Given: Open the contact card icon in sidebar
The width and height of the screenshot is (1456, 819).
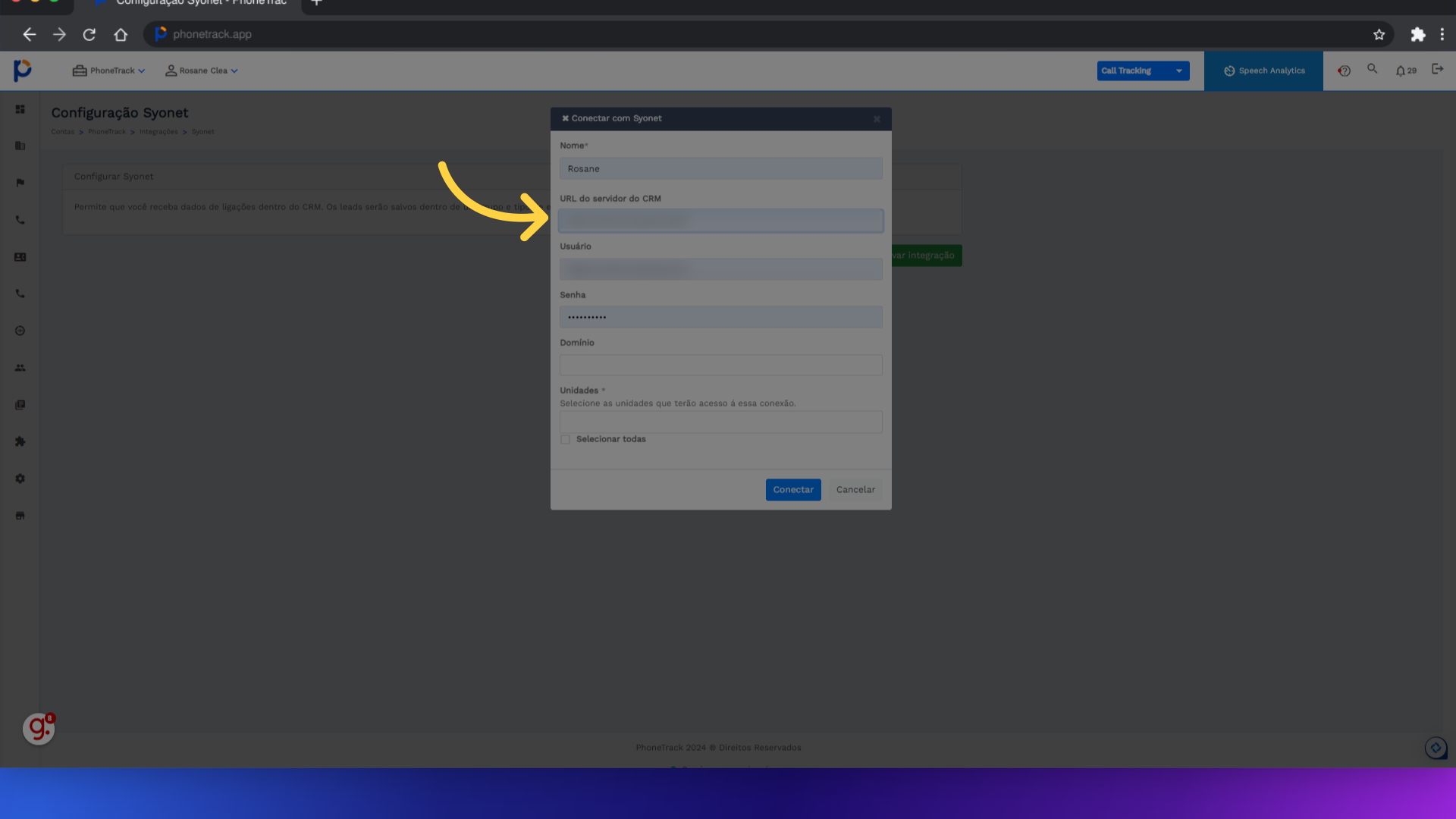Looking at the screenshot, I should 20,257.
